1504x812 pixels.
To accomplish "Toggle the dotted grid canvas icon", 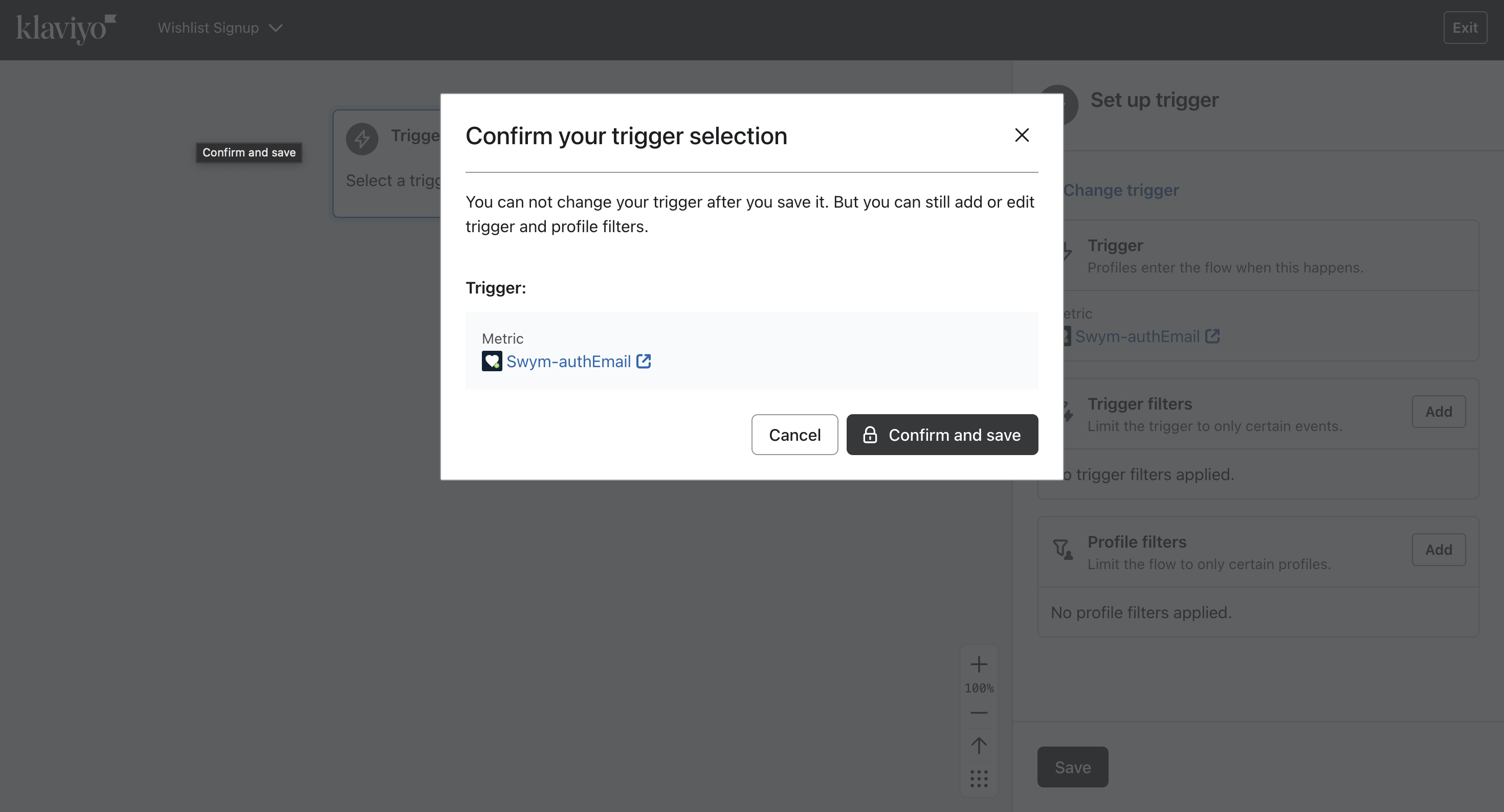I will [979, 778].
